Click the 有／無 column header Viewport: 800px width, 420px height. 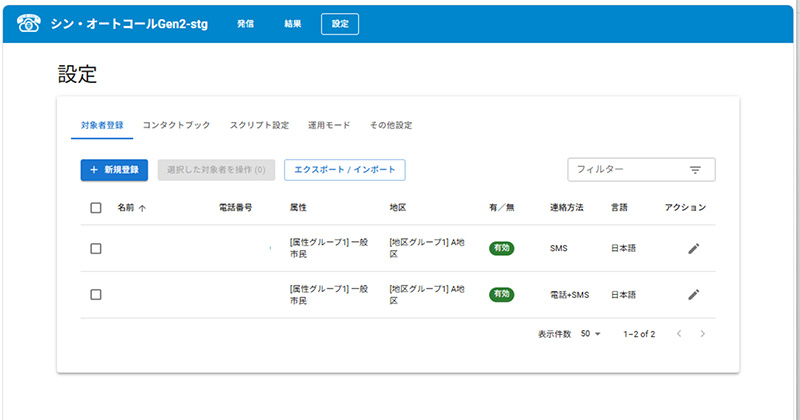click(502, 207)
